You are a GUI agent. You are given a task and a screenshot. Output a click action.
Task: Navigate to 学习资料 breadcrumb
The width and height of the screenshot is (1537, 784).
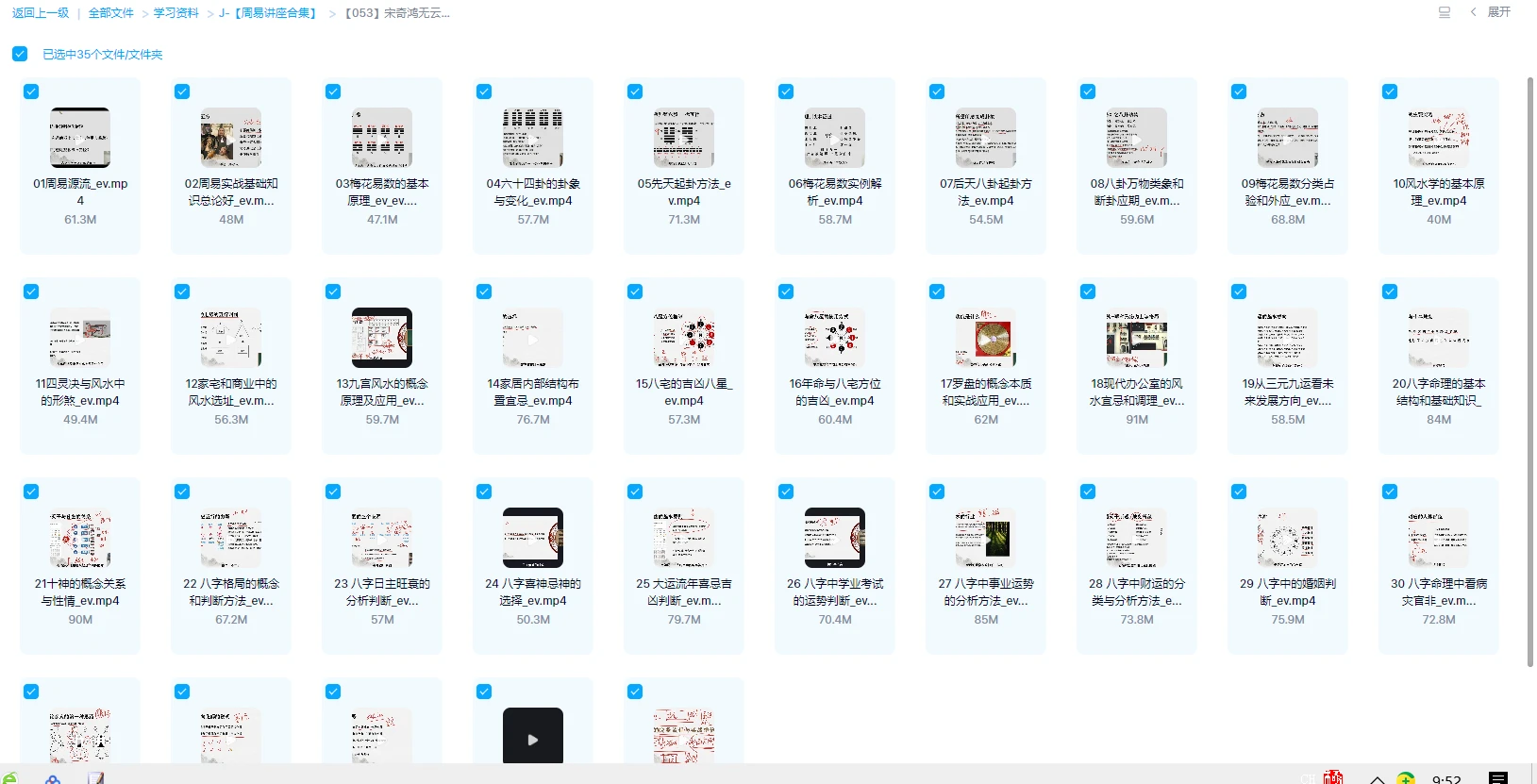point(176,13)
